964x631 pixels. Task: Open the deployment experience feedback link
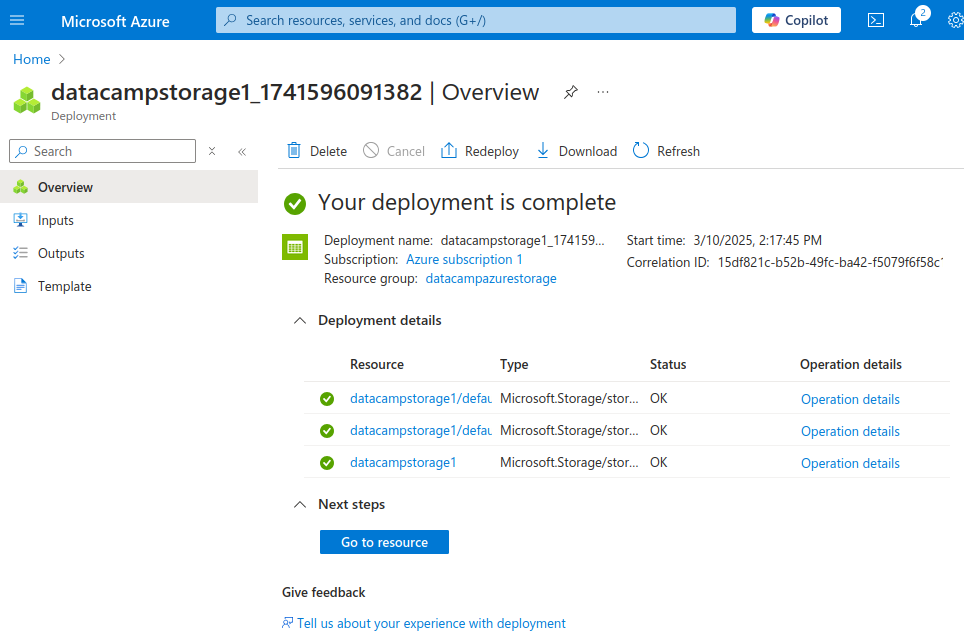point(431,623)
